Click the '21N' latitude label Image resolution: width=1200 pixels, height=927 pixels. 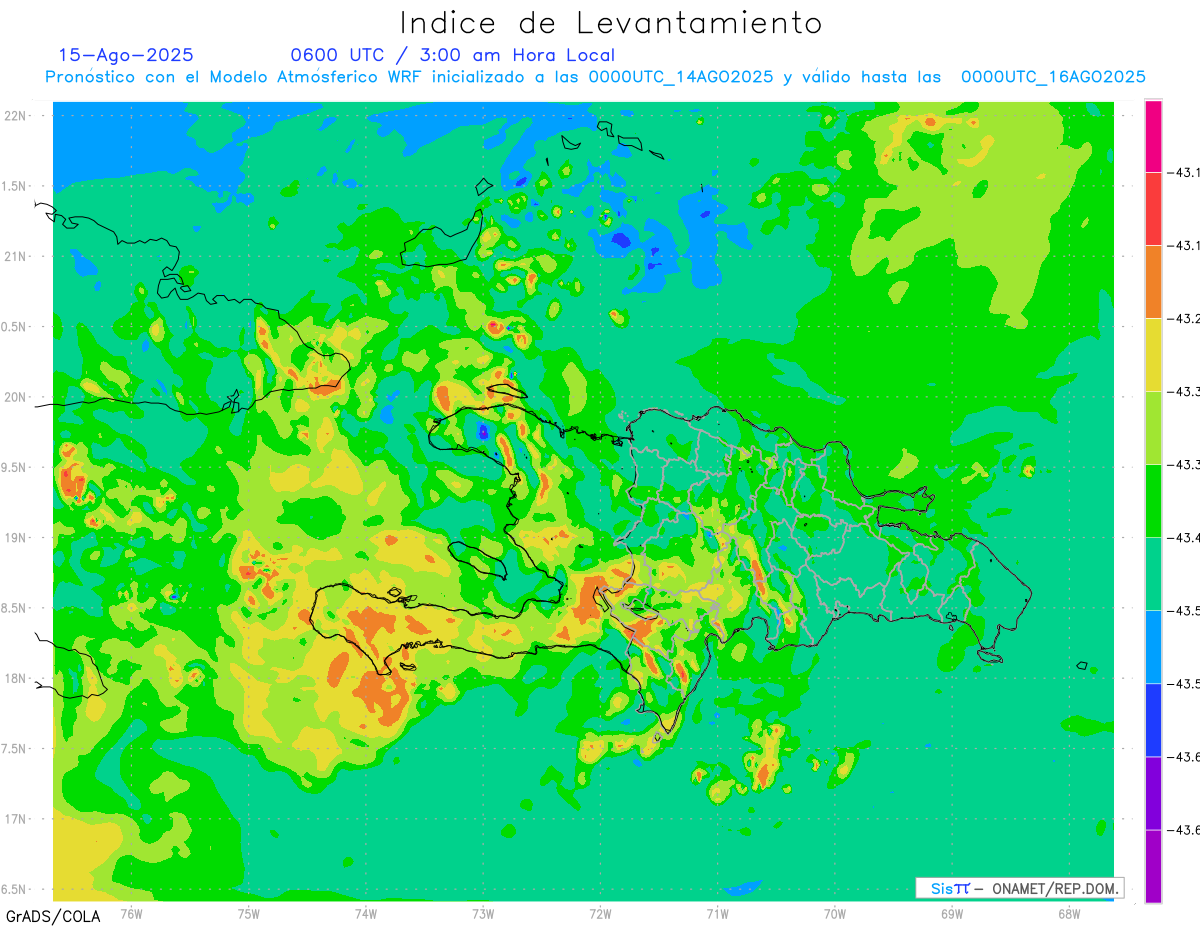click(x=17, y=256)
